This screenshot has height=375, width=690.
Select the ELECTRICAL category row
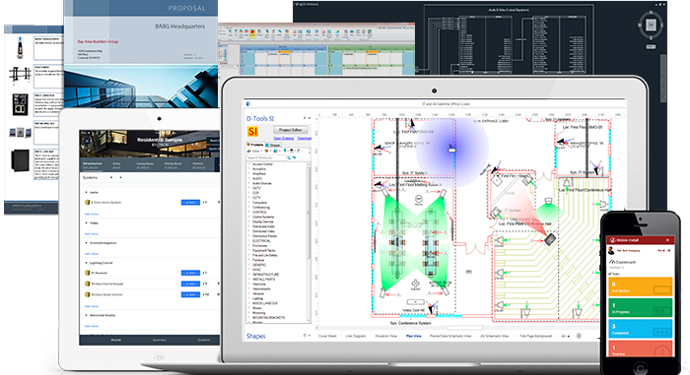tap(261, 241)
